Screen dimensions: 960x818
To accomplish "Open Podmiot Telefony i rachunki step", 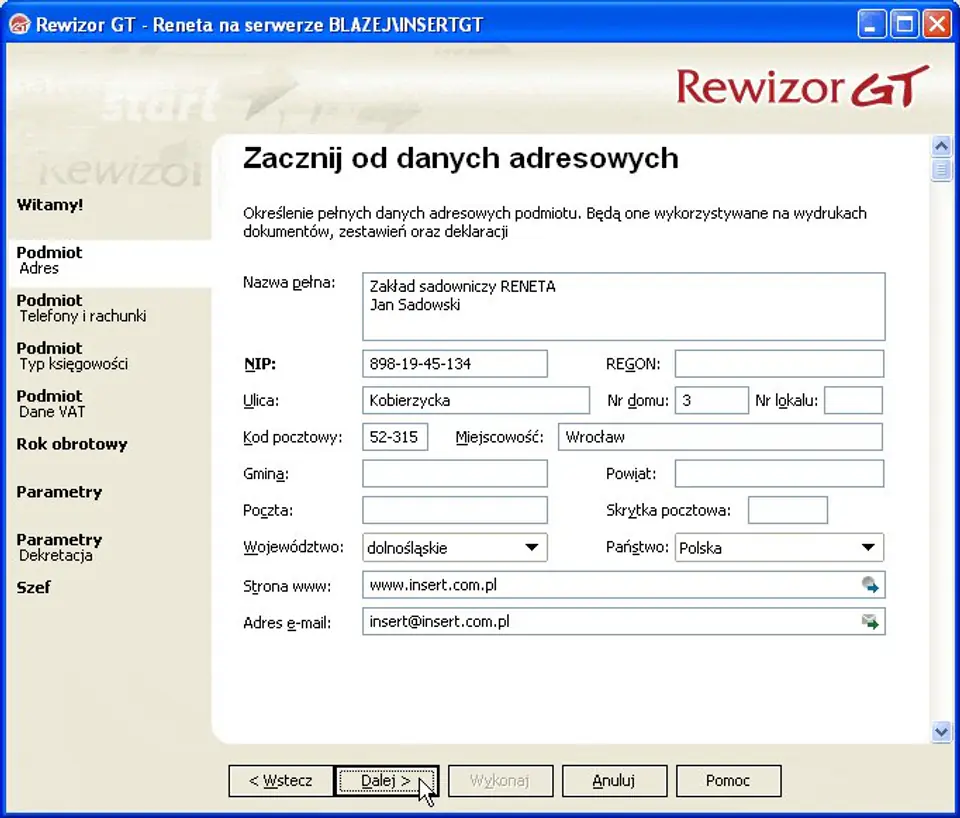I will (81, 308).
